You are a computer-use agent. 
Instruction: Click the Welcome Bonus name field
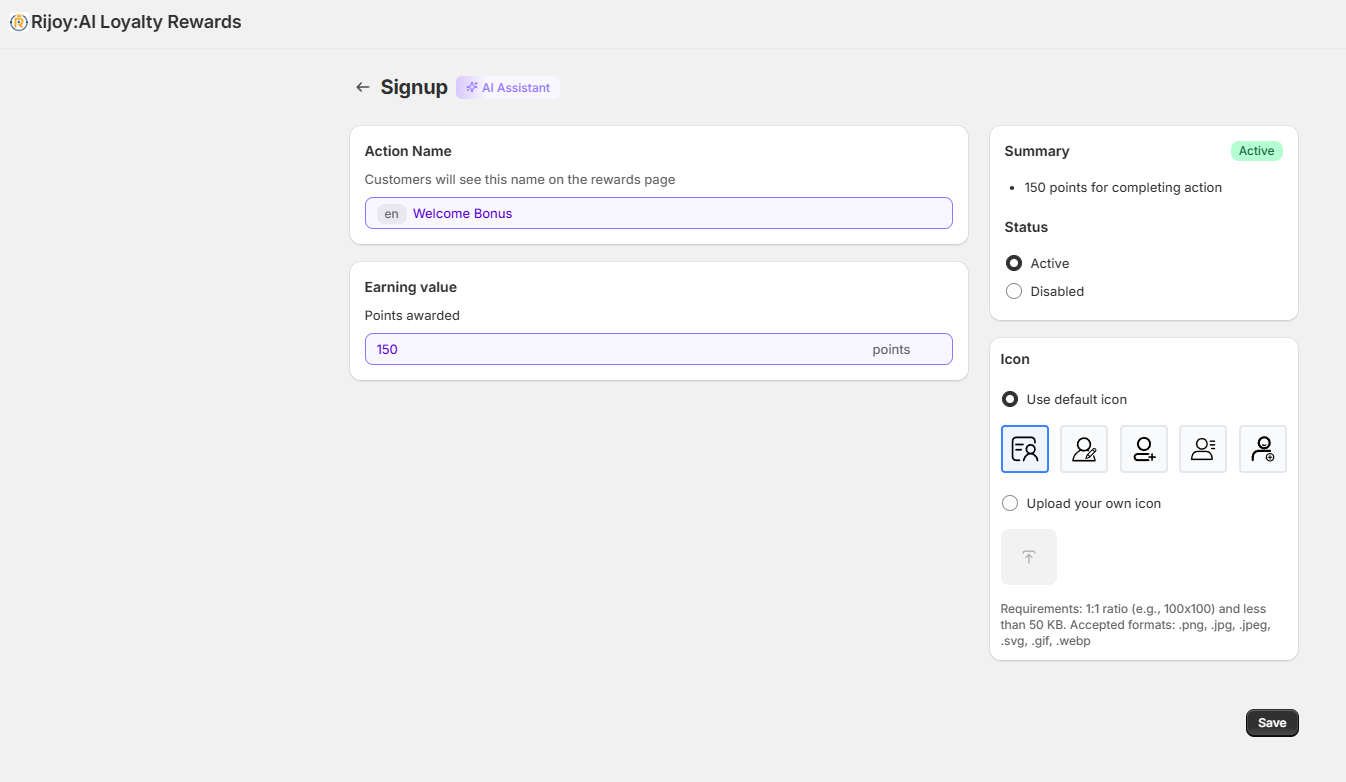pos(670,214)
